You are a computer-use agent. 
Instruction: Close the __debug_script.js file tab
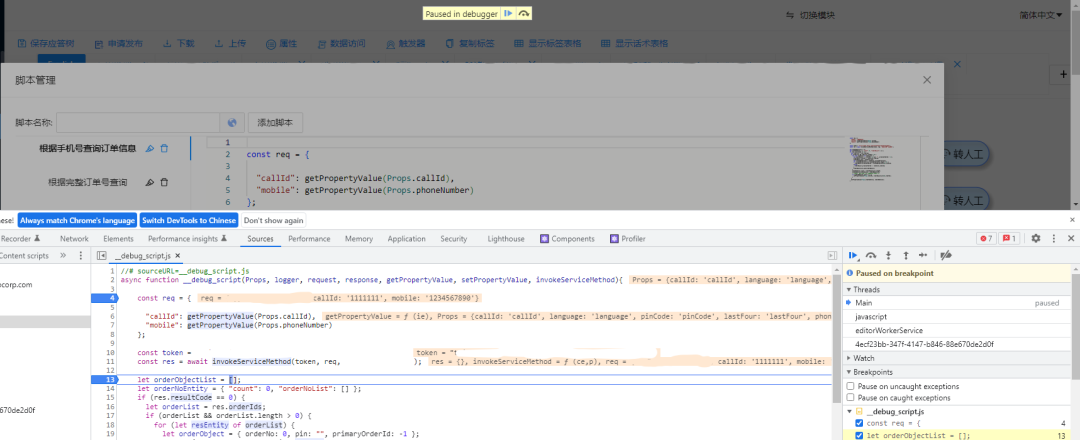coord(177,255)
